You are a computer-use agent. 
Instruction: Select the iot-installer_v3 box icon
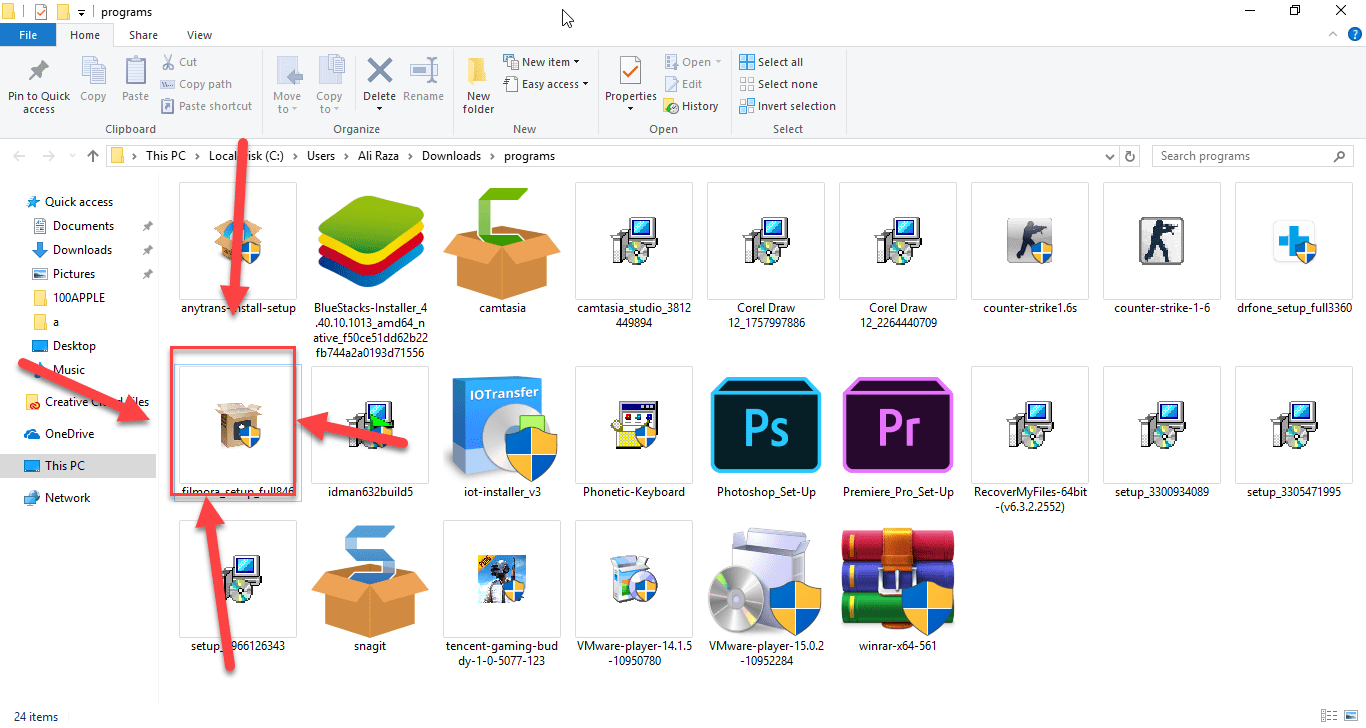[x=501, y=425]
